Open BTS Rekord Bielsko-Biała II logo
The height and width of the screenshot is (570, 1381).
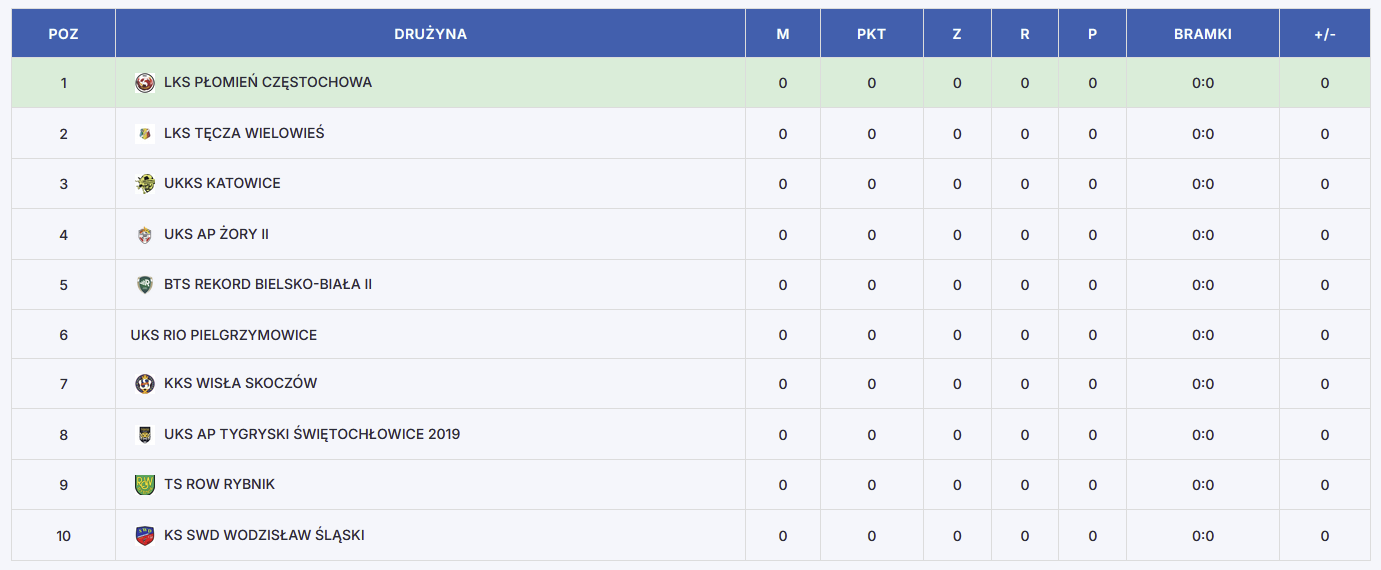pyautogui.click(x=145, y=285)
